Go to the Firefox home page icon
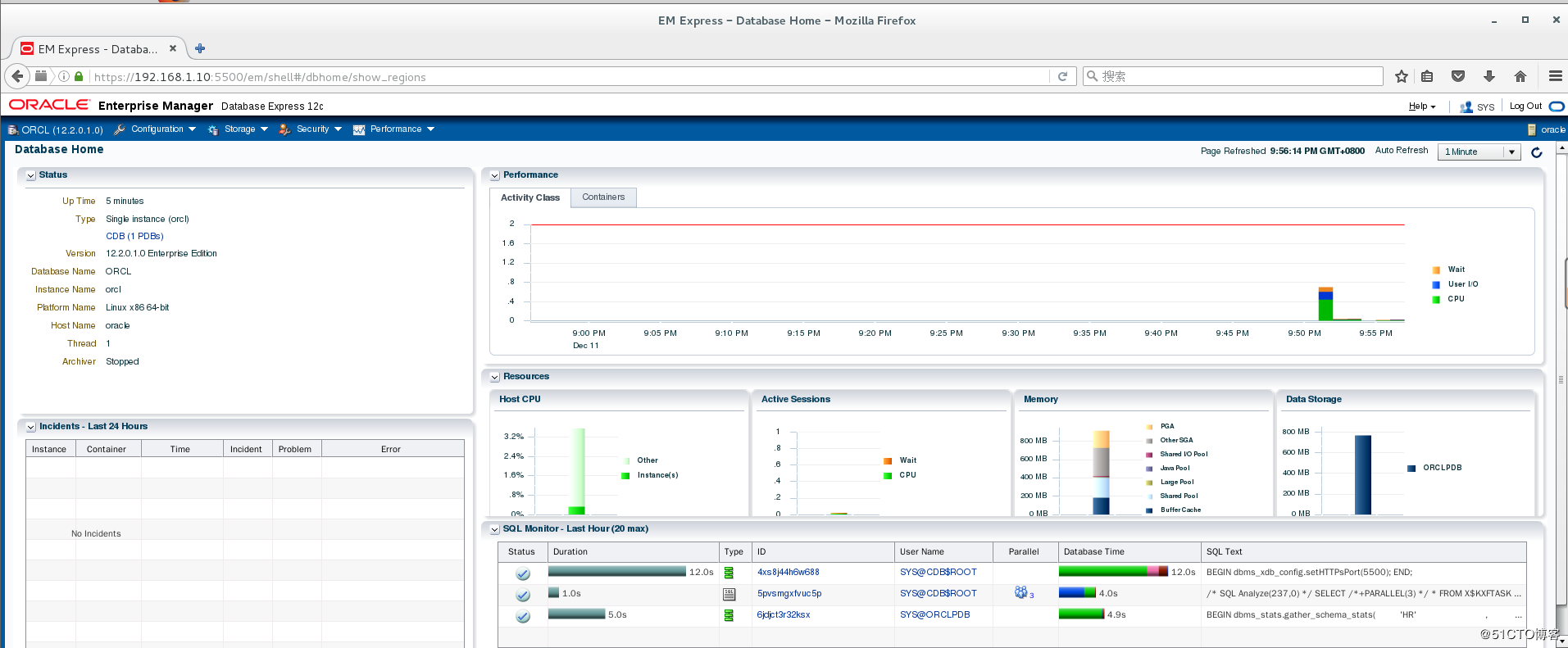 coord(1520,76)
